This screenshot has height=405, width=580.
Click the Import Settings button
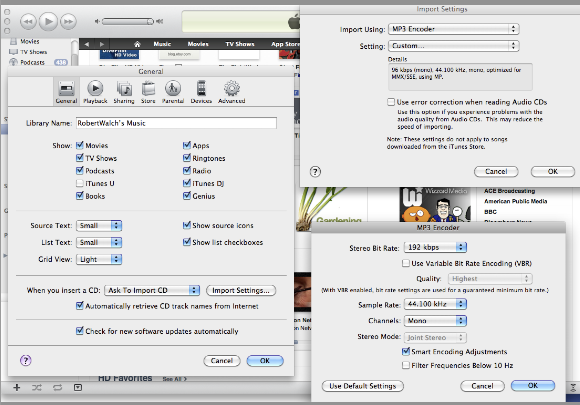coord(241,290)
